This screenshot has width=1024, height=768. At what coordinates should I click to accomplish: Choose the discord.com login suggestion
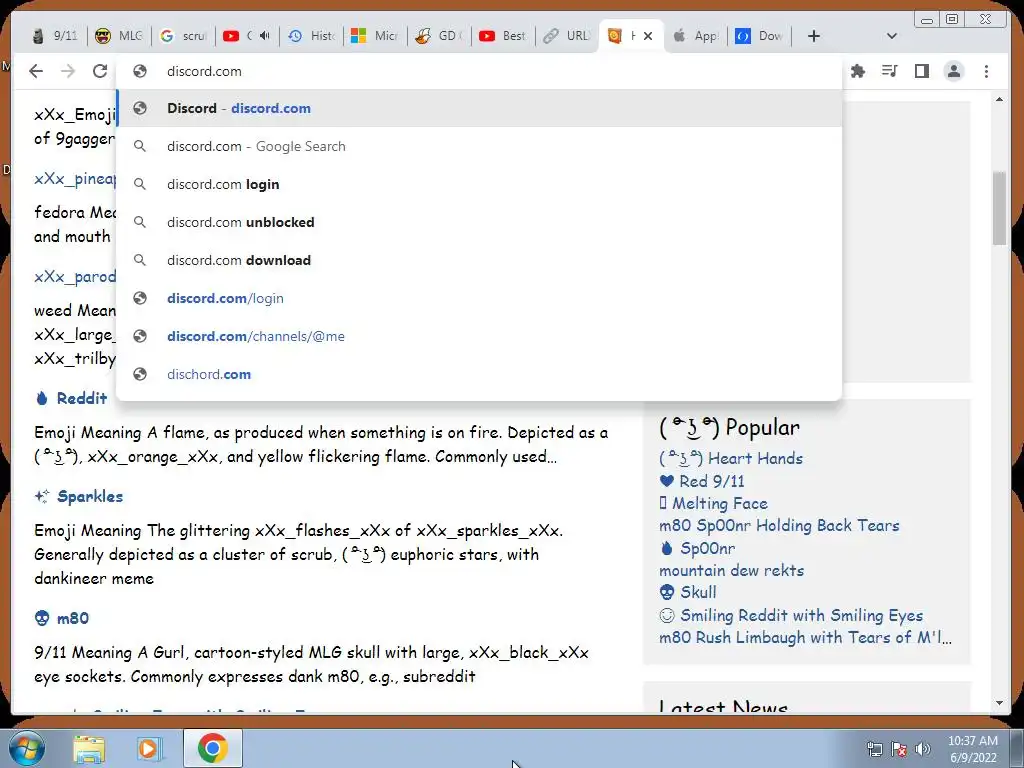coord(479,184)
